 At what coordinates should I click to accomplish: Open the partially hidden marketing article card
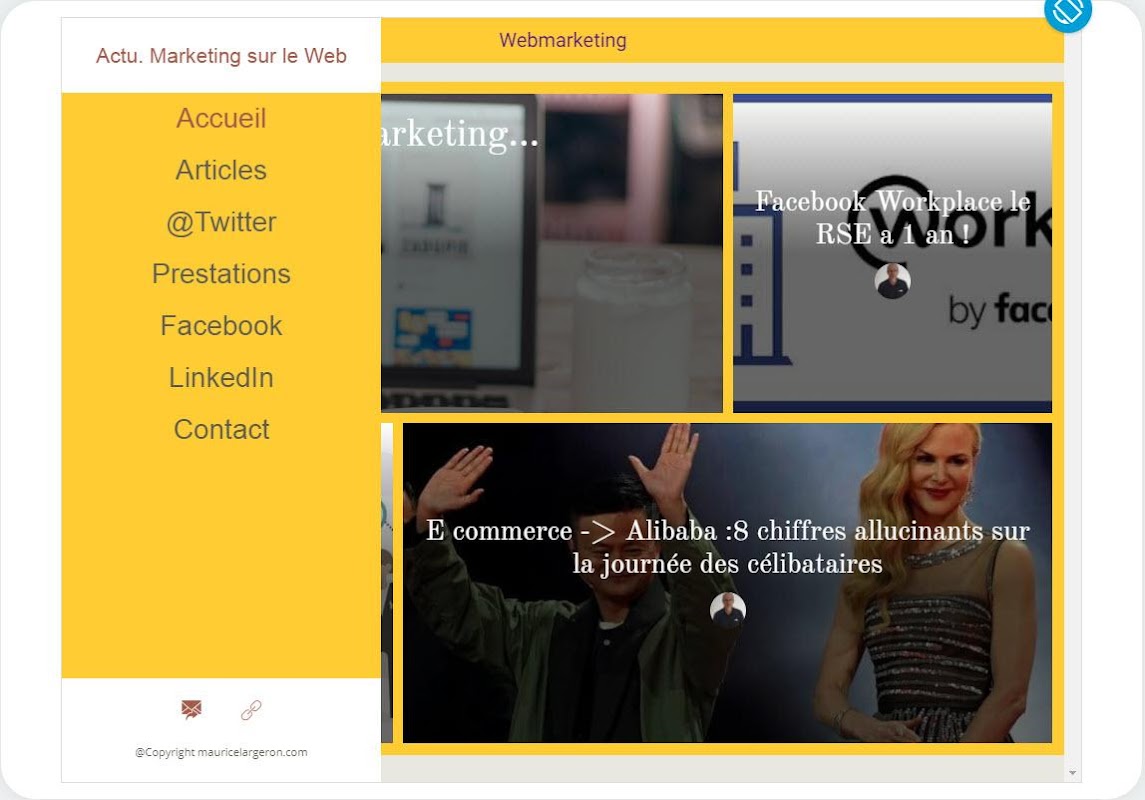click(x=552, y=253)
